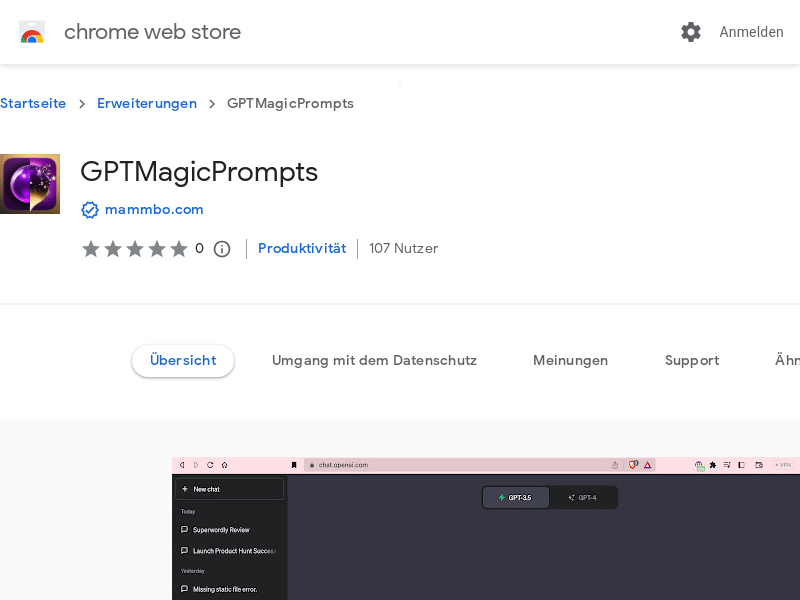Click the chrome web store title text
Screen dimensions: 800x600
152,32
